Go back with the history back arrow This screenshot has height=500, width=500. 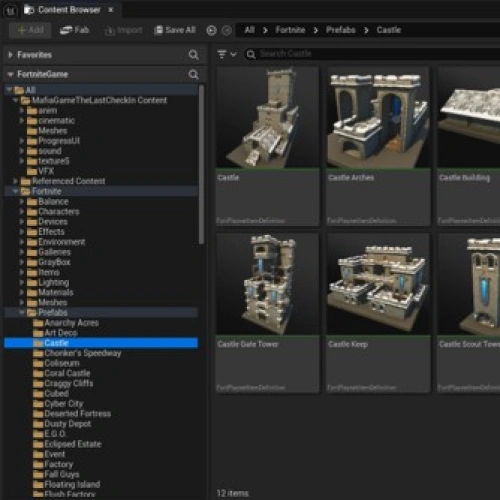point(211,30)
